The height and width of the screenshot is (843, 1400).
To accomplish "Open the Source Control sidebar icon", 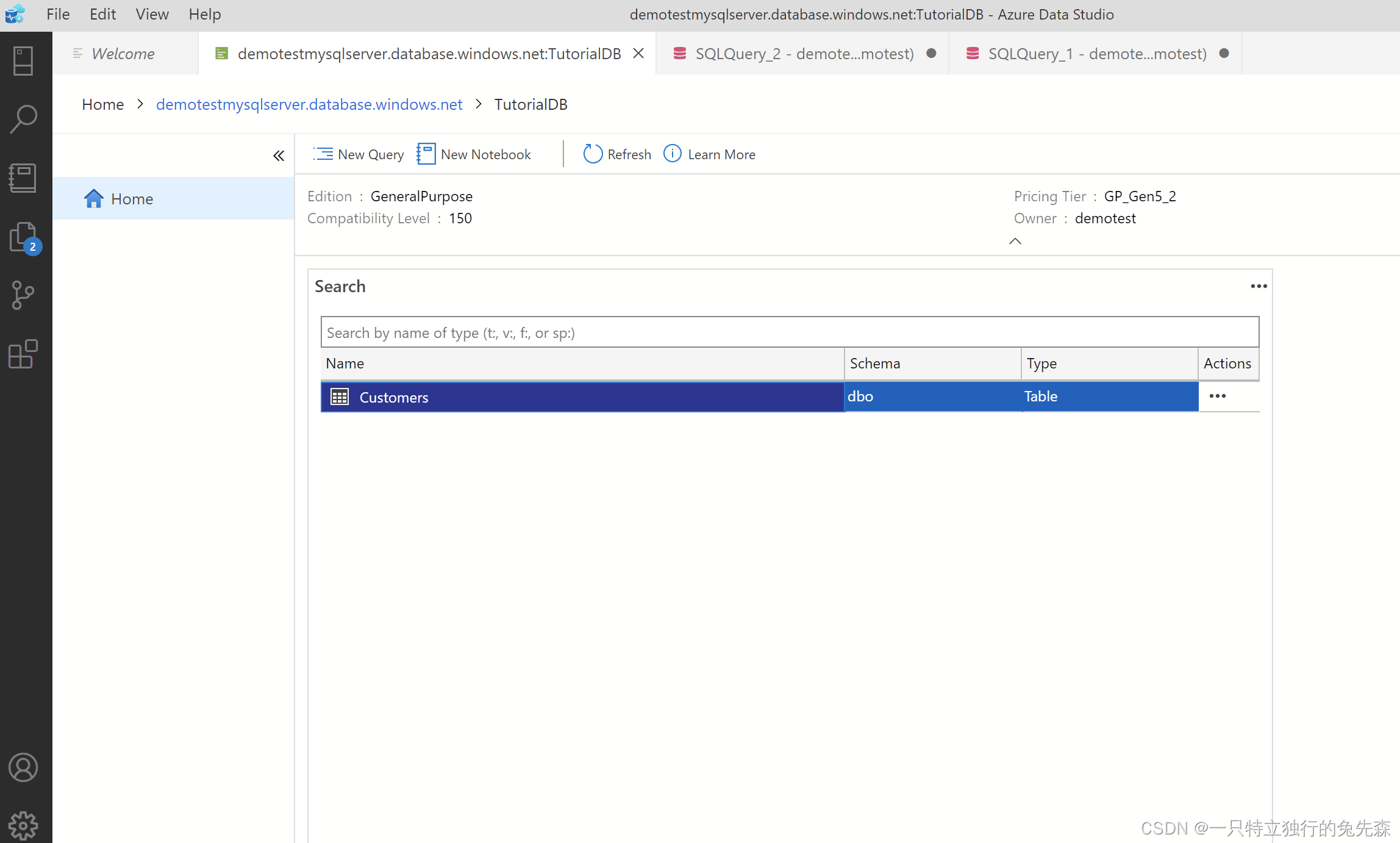I will pos(23,296).
